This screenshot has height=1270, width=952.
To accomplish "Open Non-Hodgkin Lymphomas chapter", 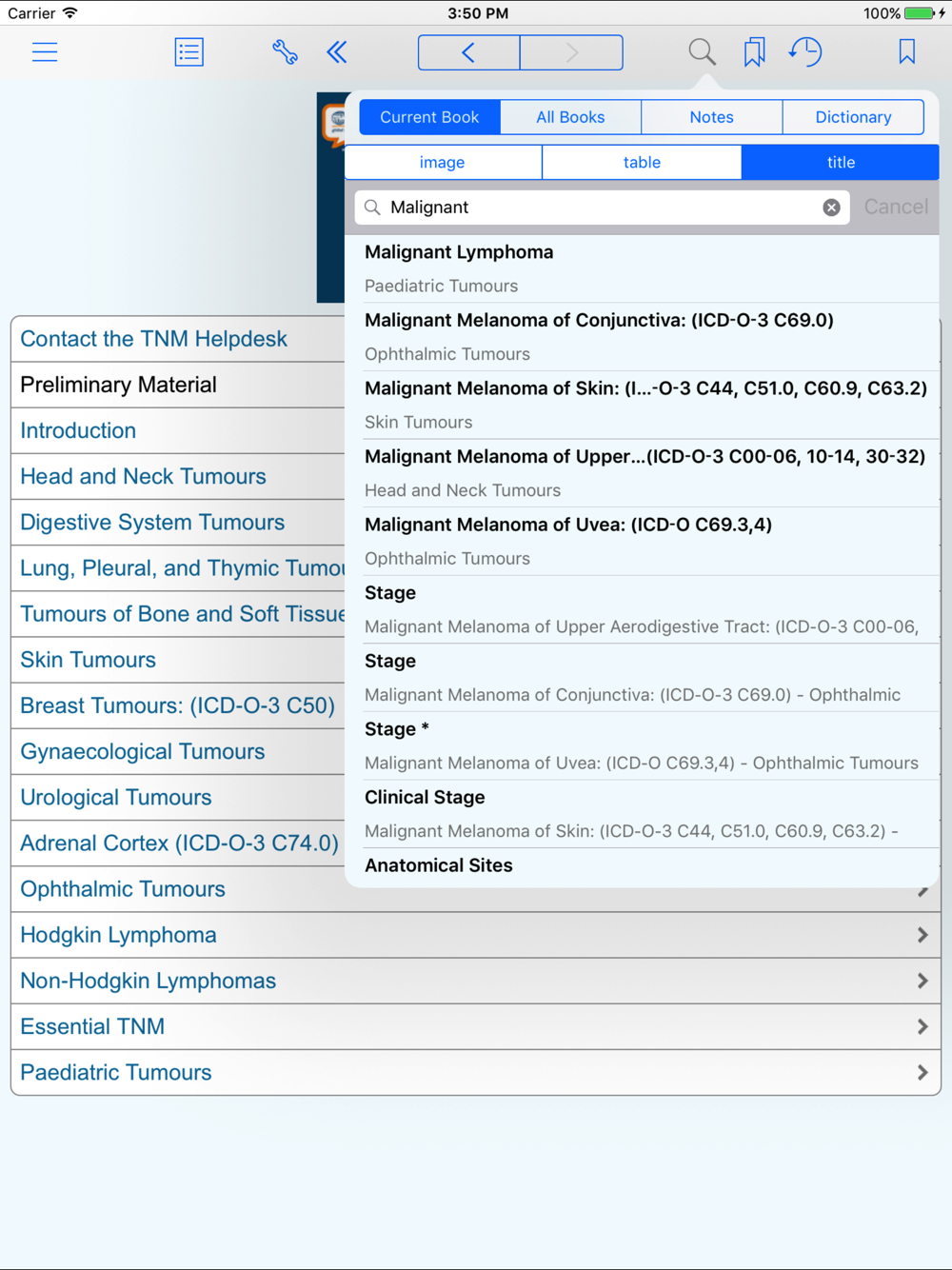I will (476, 981).
